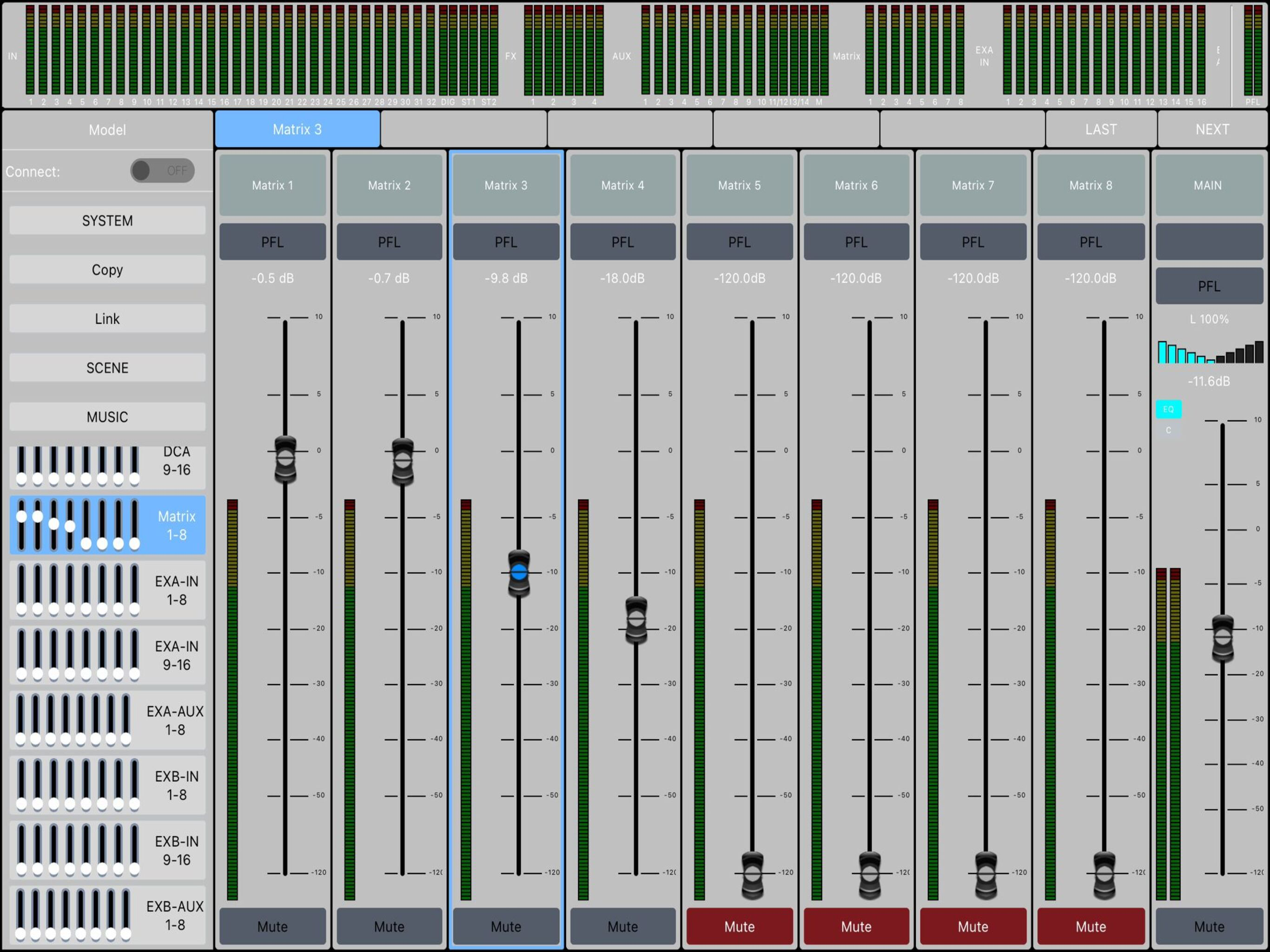The width and height of the screenshot is (1270, 952).
Task: Open the EXA-IN 9-16 fader bank
Action: [107, 655]
